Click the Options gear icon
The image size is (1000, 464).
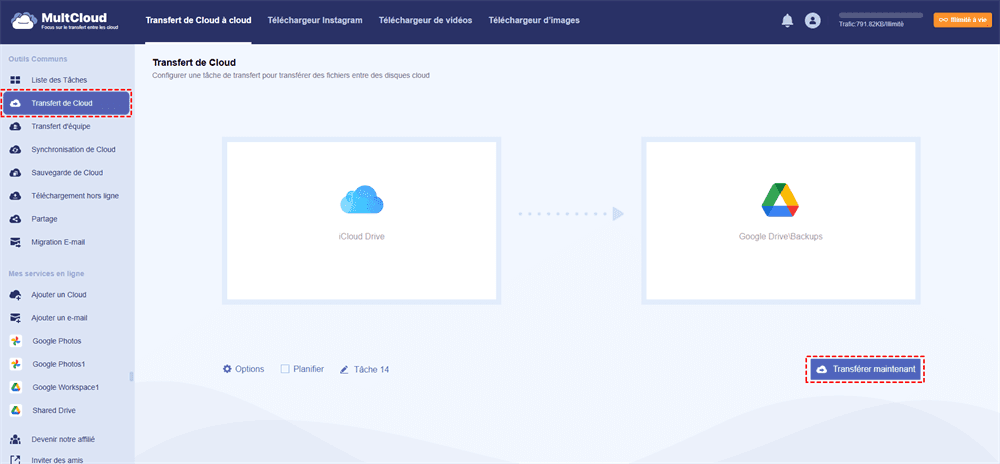(x=227, y=369)
